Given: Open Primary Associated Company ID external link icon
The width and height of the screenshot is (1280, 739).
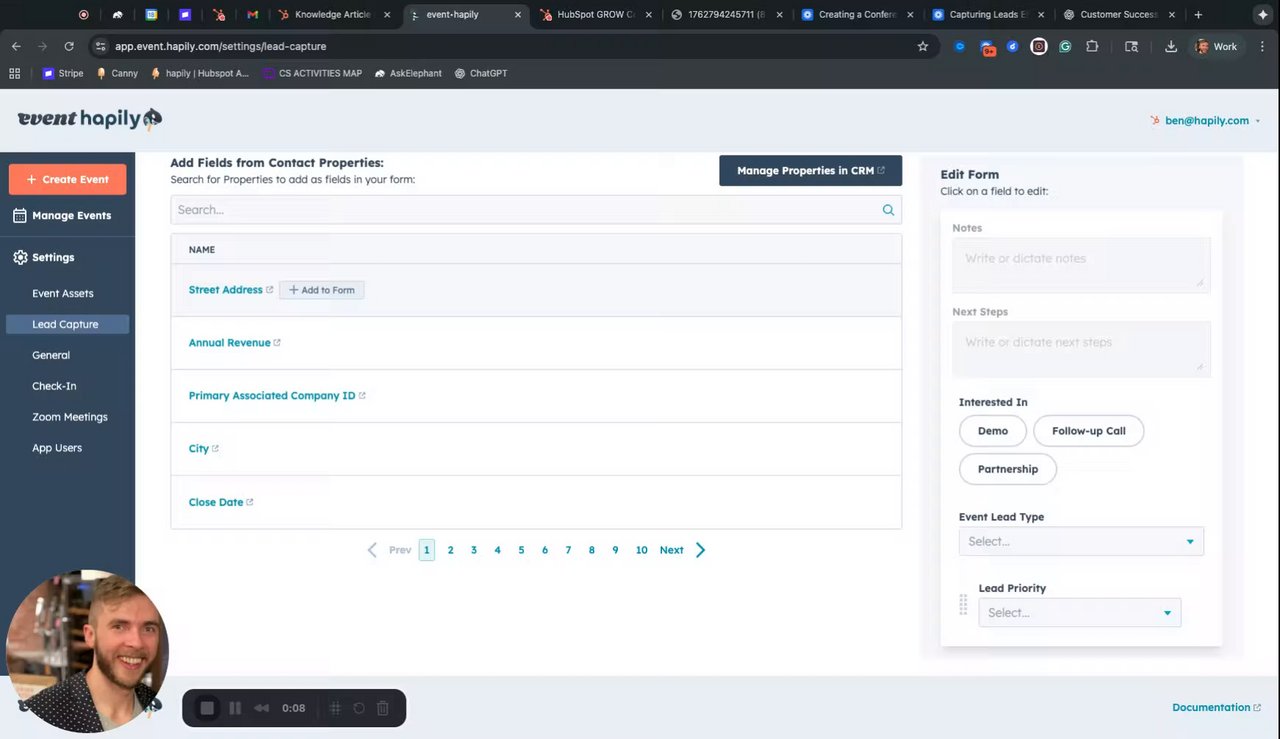Looking at the screenshot, I should [362, 396].
